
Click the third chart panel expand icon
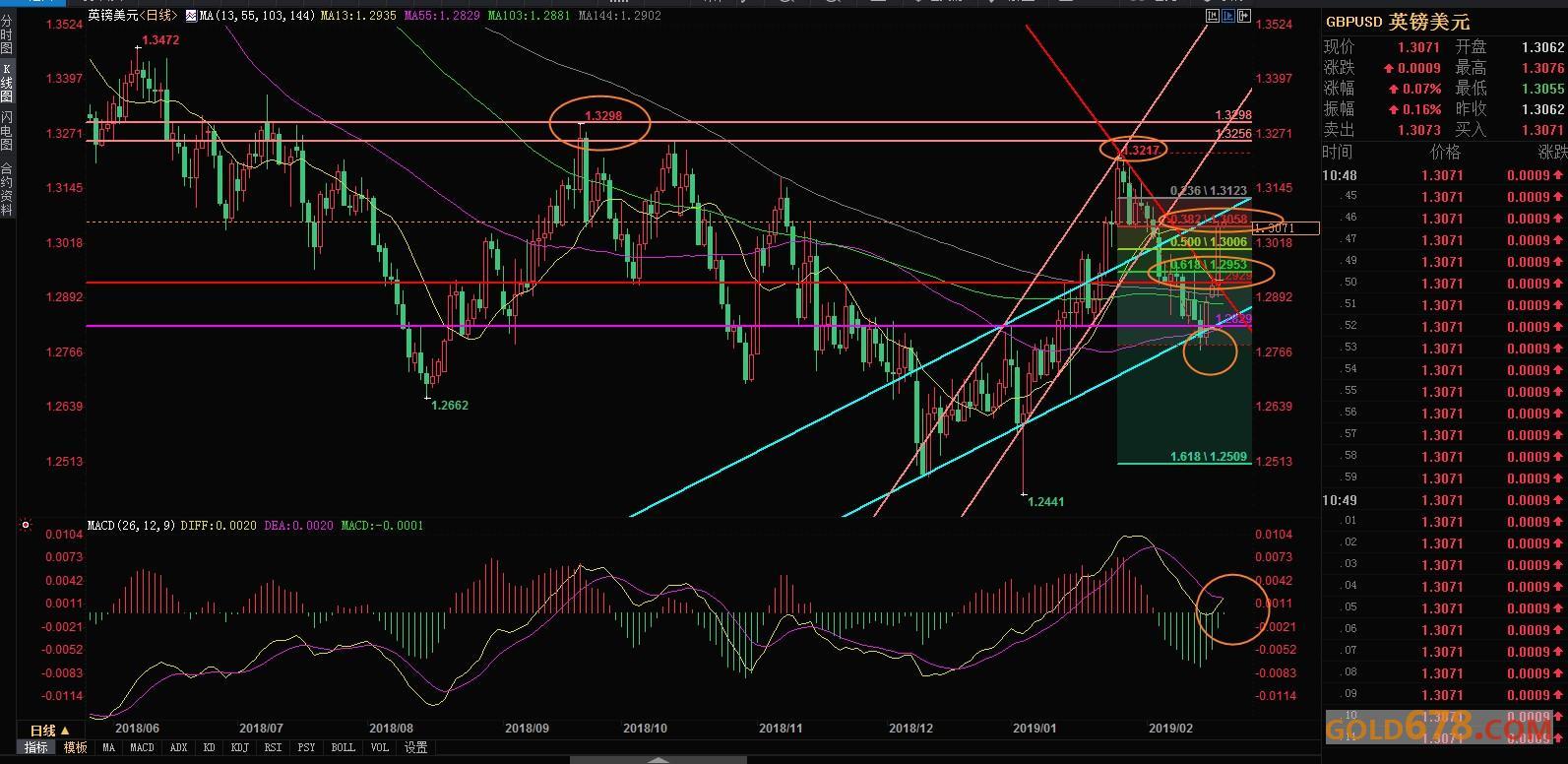[1245, 16]
